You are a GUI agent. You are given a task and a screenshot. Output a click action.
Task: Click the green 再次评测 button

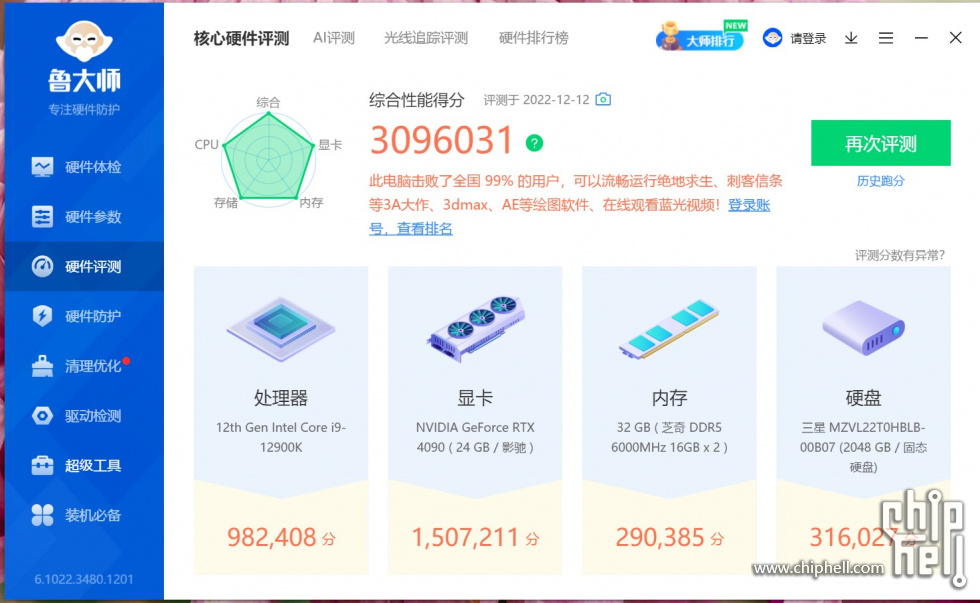(x=881, y=143)
